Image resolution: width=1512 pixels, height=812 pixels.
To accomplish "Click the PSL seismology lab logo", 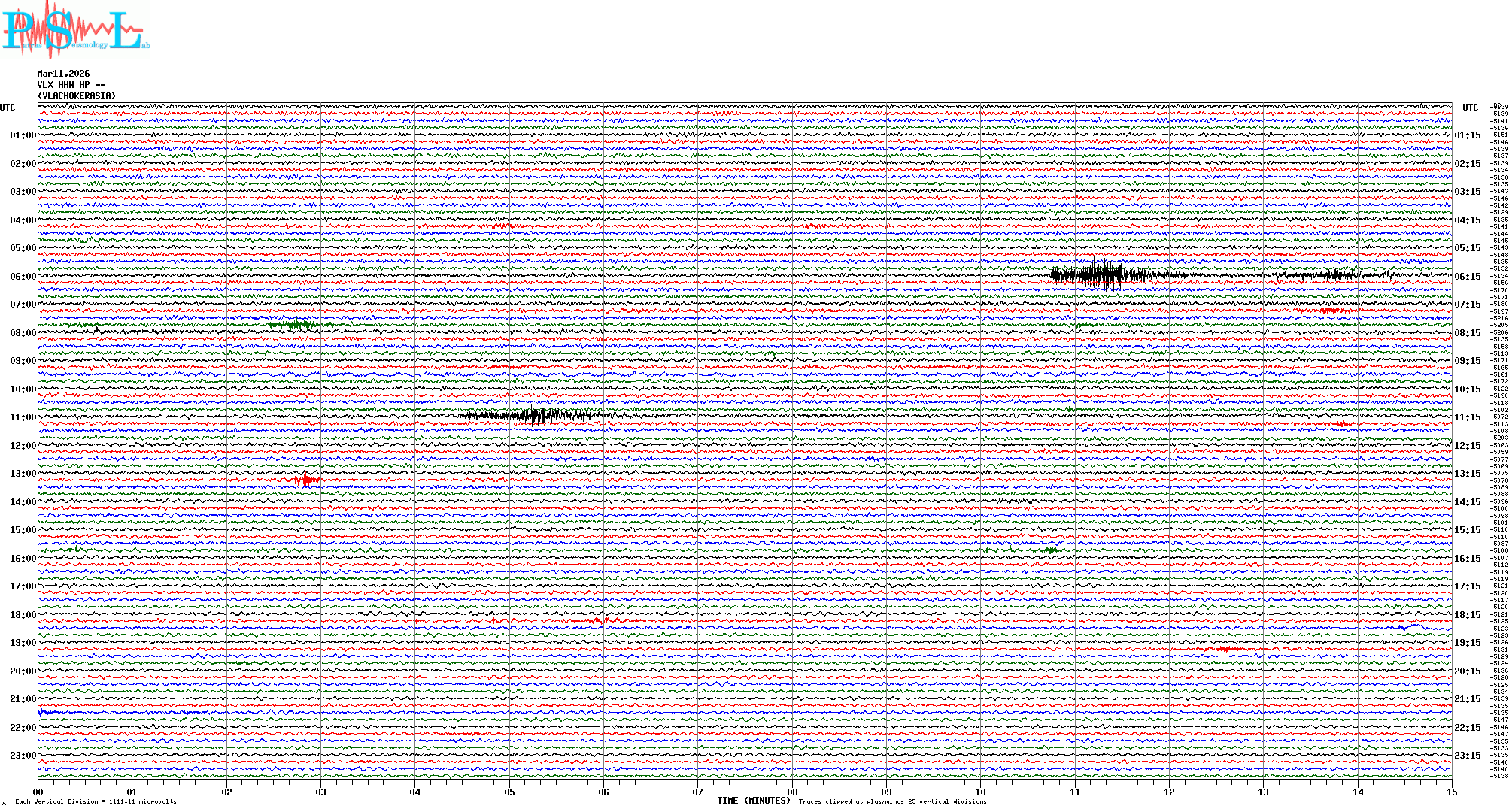I will click(74, 30).
